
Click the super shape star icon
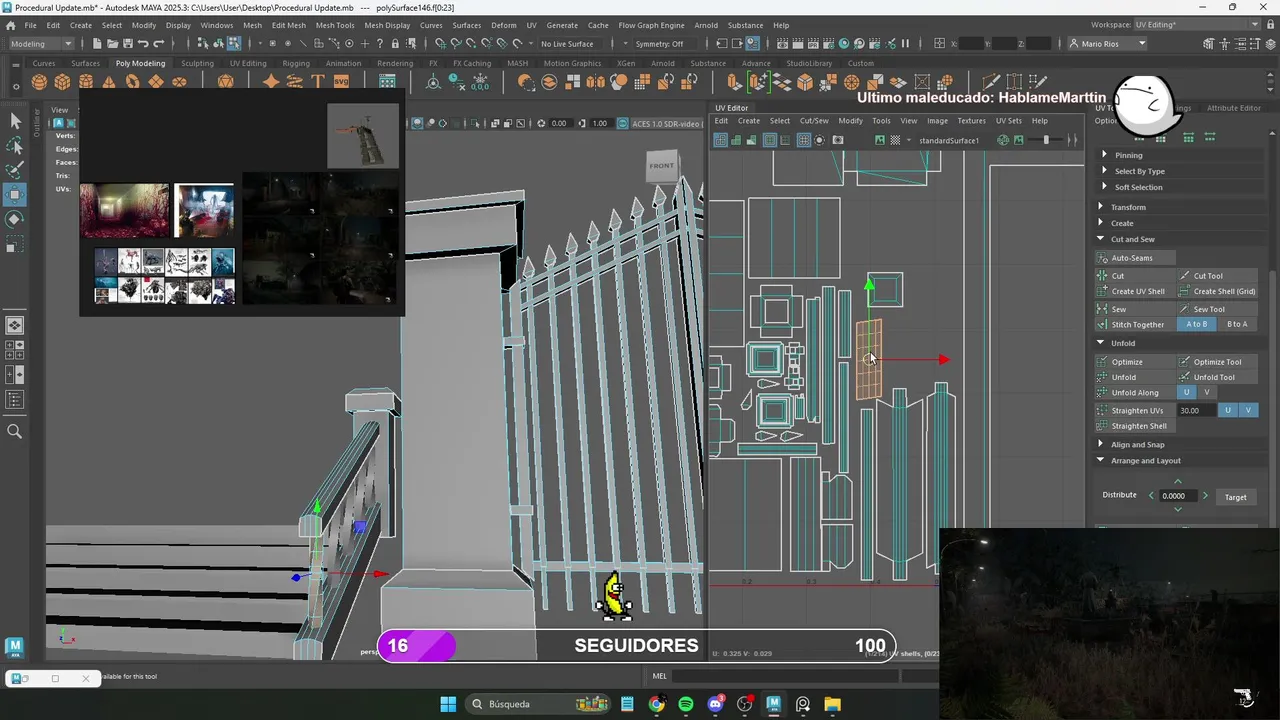click(x=271, y=82)
